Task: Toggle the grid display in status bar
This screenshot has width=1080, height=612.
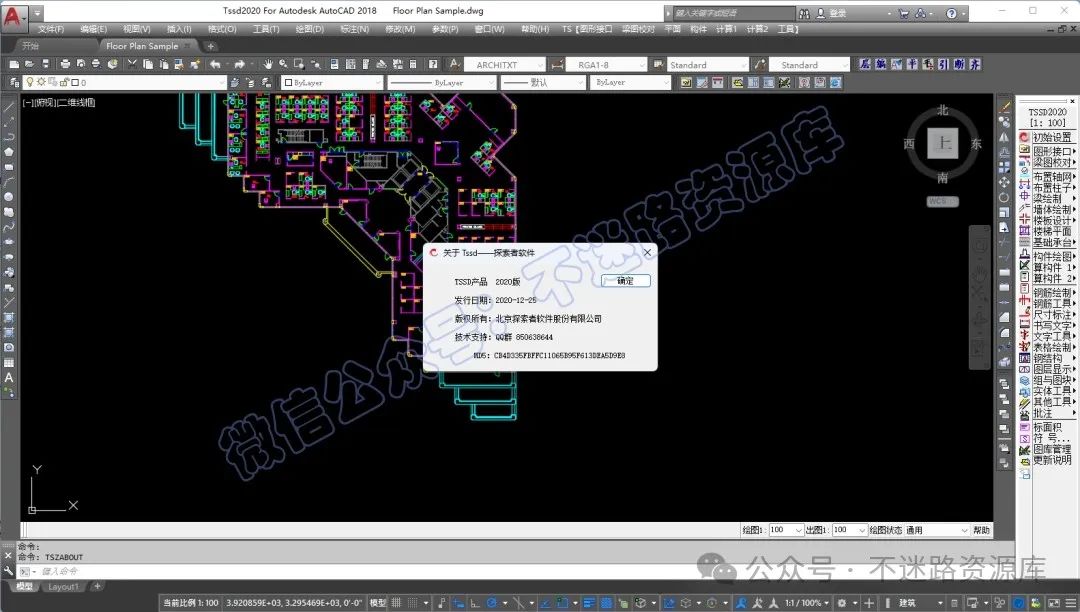Action: point(397,603)
